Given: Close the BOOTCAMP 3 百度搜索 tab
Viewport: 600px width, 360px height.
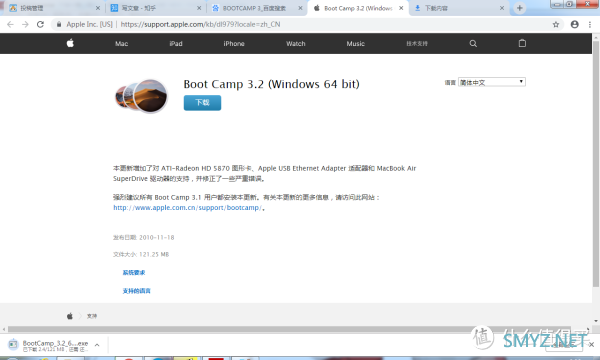Looking at the screenshot, I should pos(300,8).
